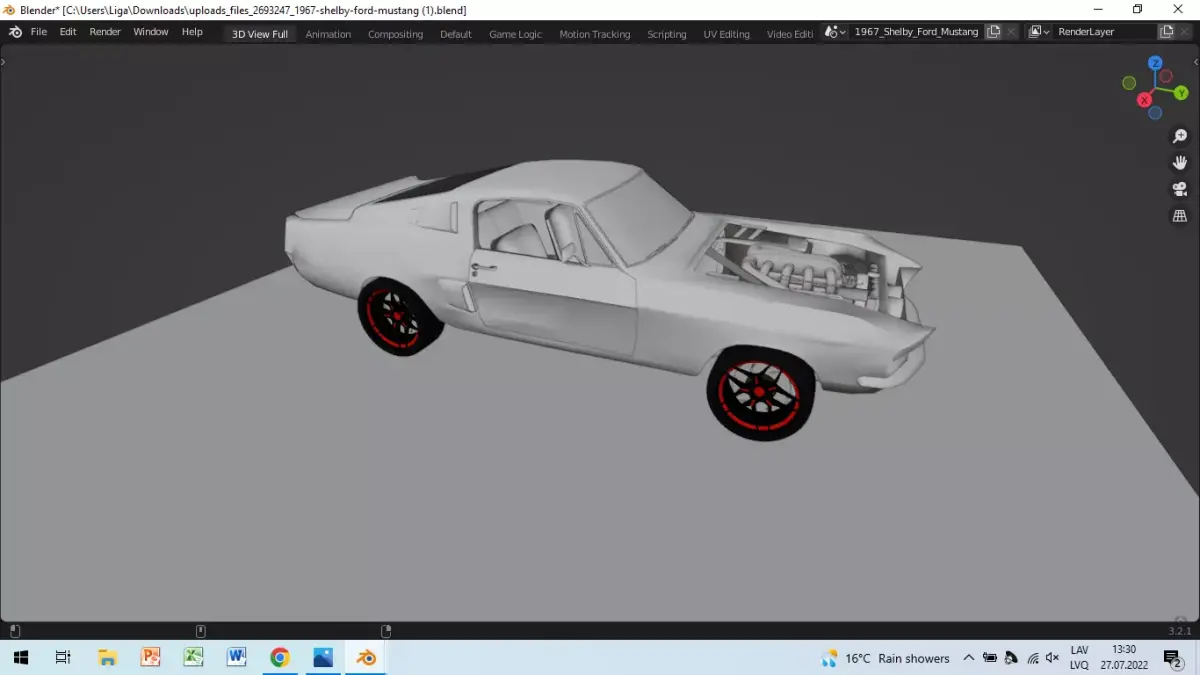
Task: Switch to the Video Editing workspace tab
Action: pyautogui.click(x=790, y=34)
